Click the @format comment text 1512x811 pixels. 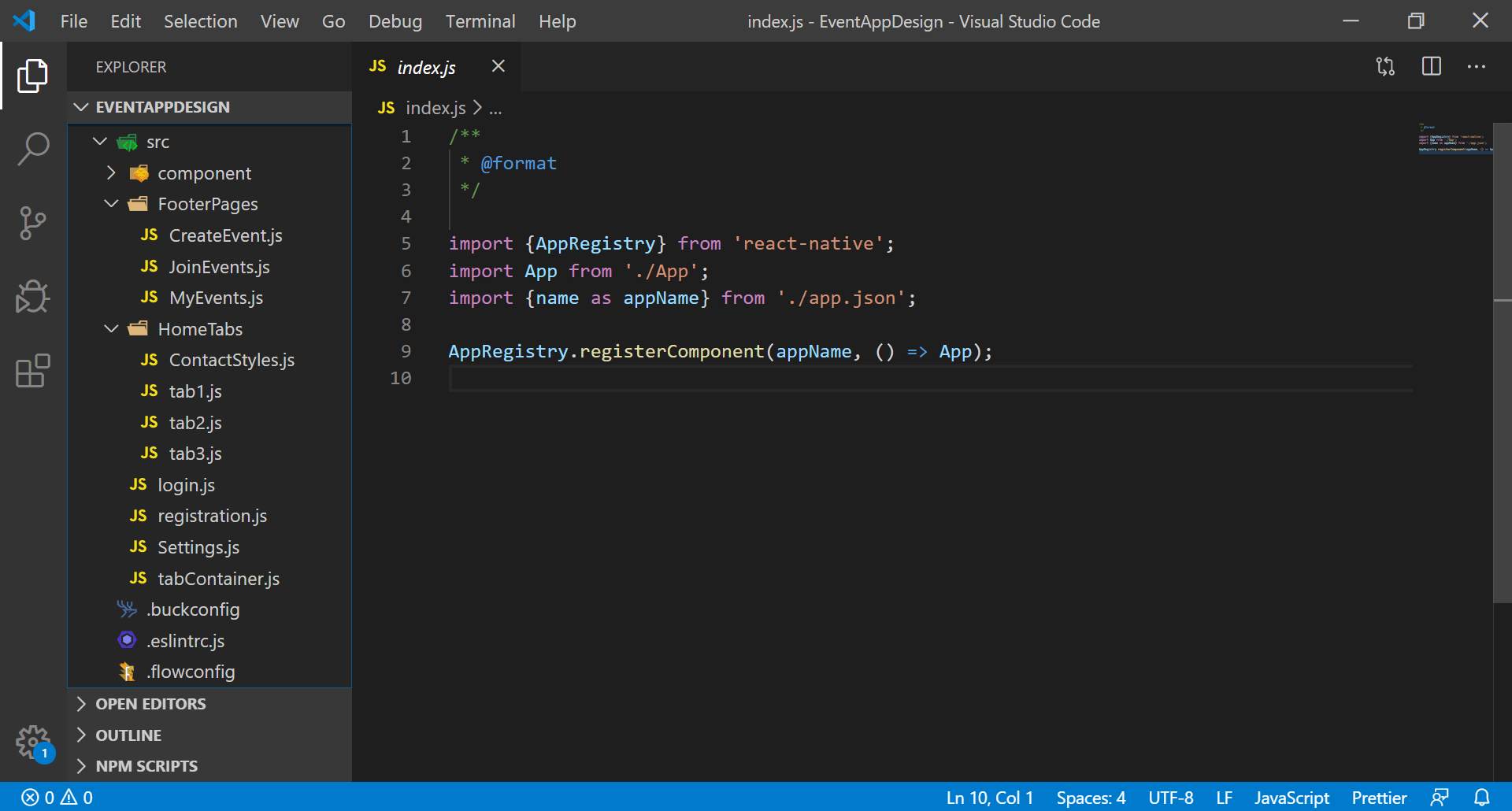[x=519, y=164]
